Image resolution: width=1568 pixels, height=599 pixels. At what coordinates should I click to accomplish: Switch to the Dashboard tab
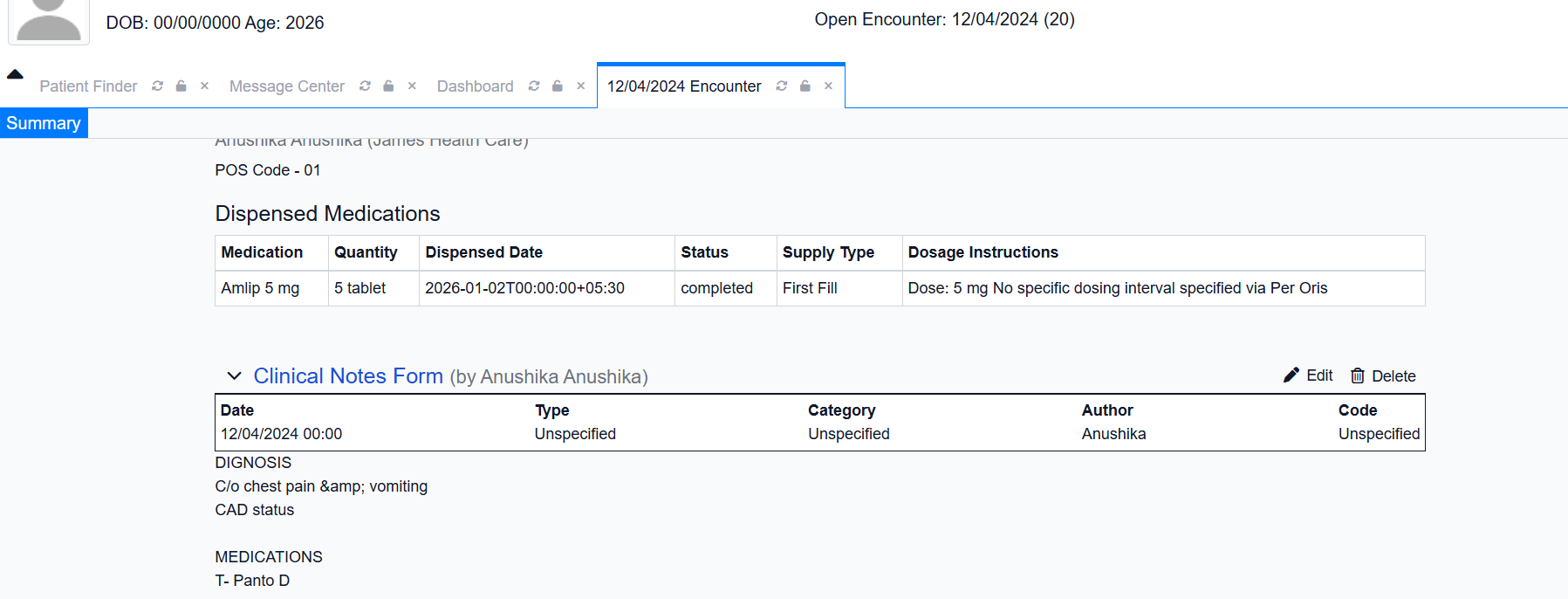[x=475, y=86]
